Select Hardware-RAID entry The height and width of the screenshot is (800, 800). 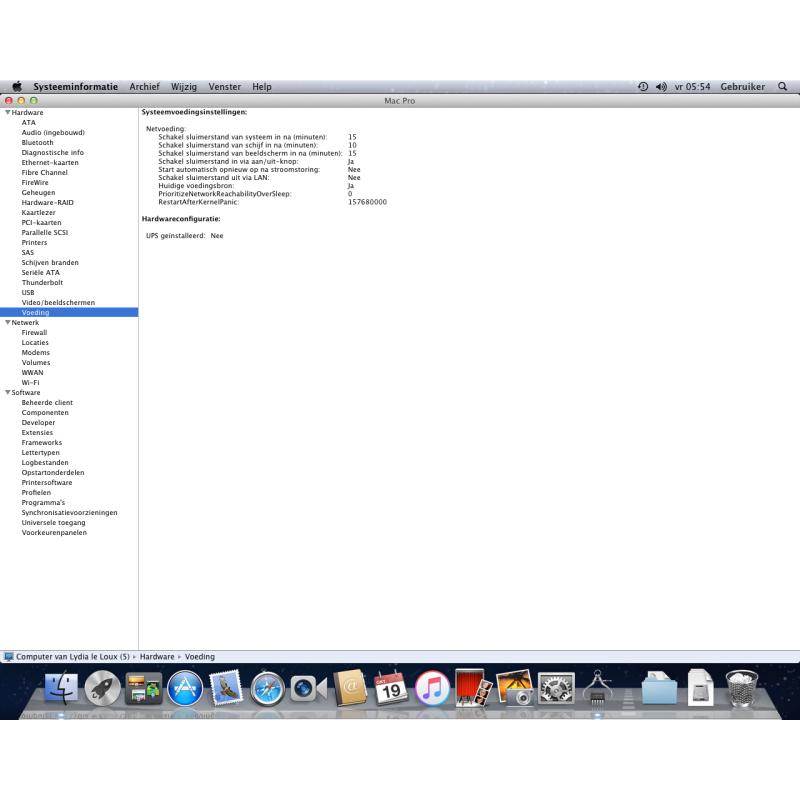[47, 203]
